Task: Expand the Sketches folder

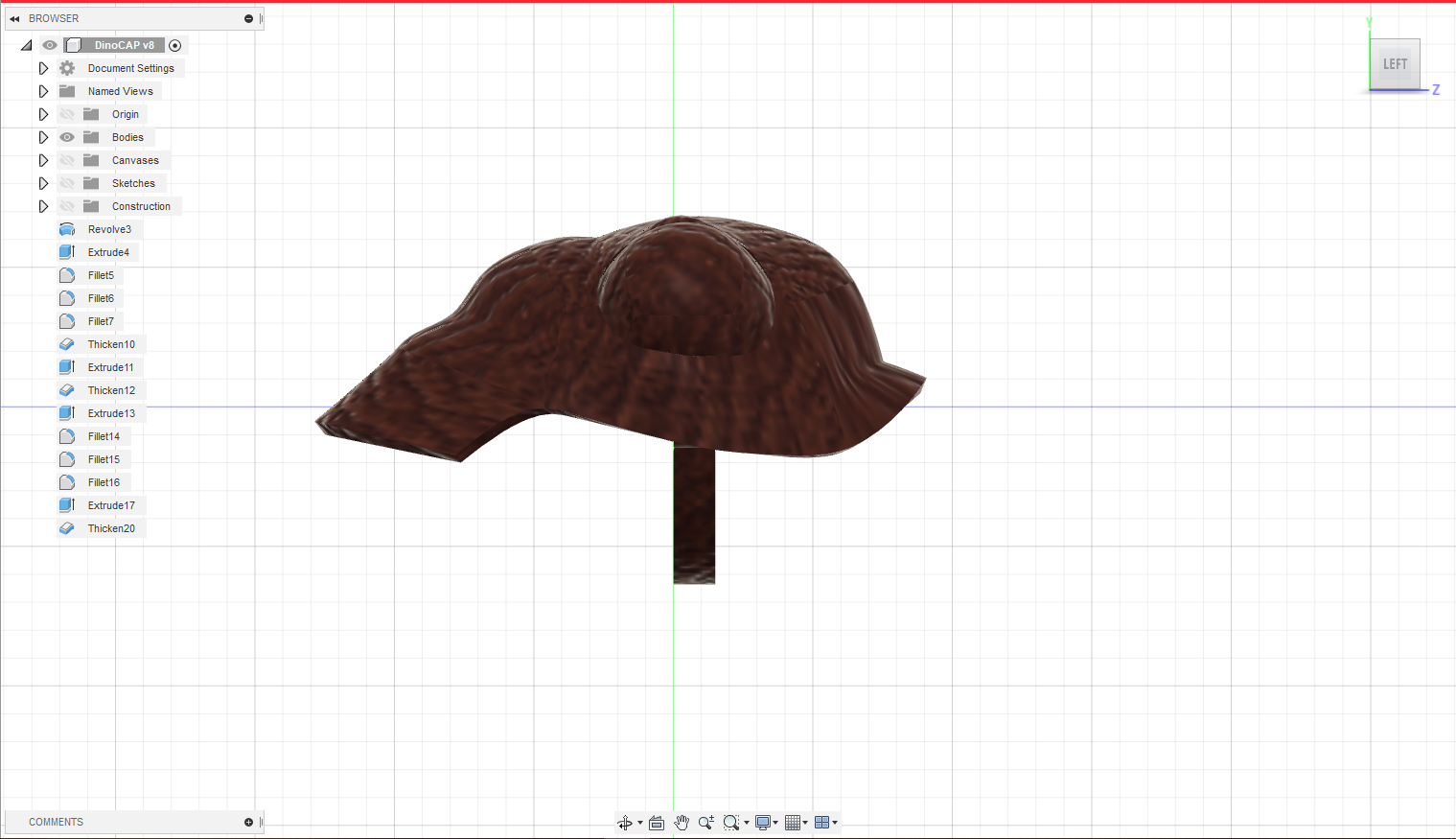Action: [43, 183]
